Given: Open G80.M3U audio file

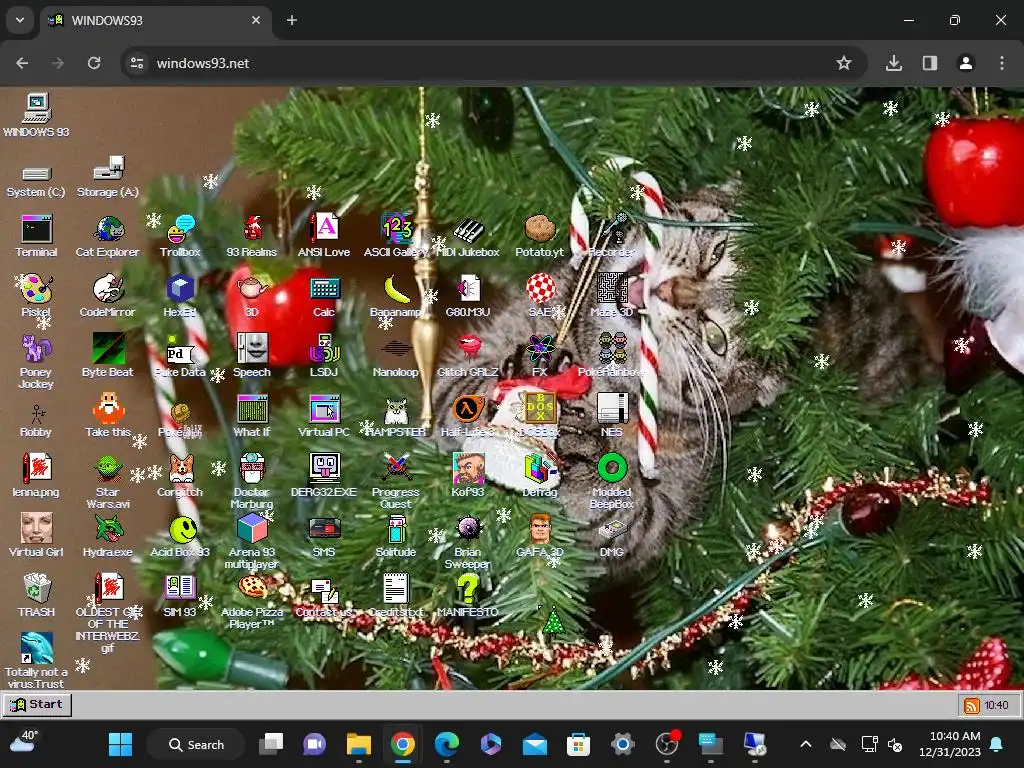Looking at the screenshot, I should click(x=468, y=289).
